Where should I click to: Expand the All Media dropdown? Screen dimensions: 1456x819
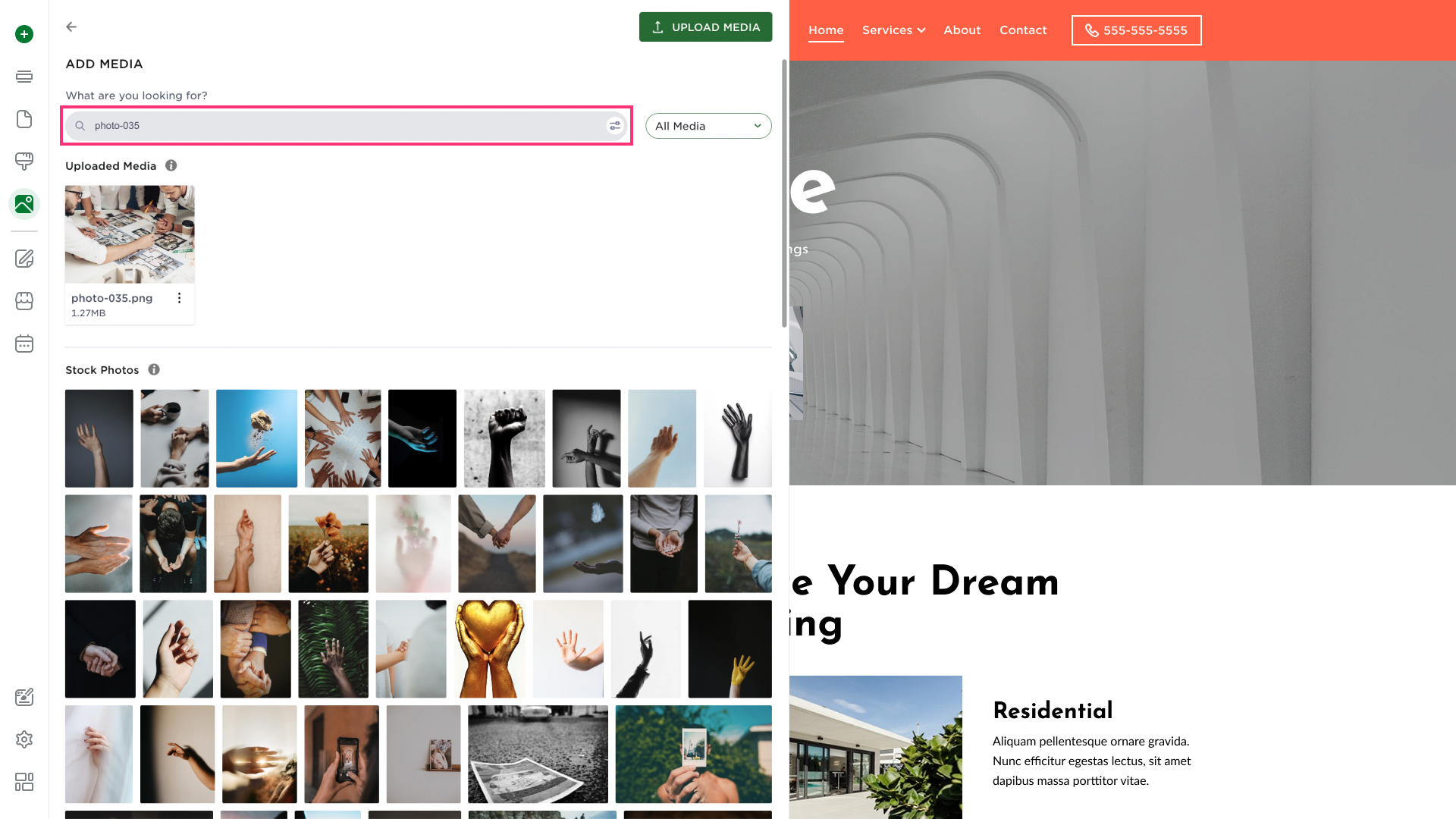click(708, 126)
